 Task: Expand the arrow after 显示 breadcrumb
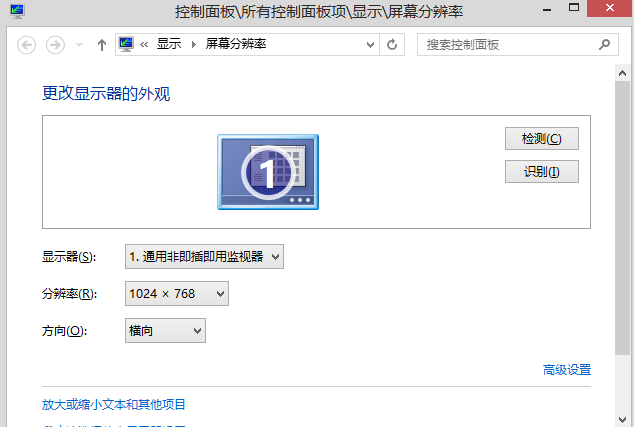click(x=194, y=44)
